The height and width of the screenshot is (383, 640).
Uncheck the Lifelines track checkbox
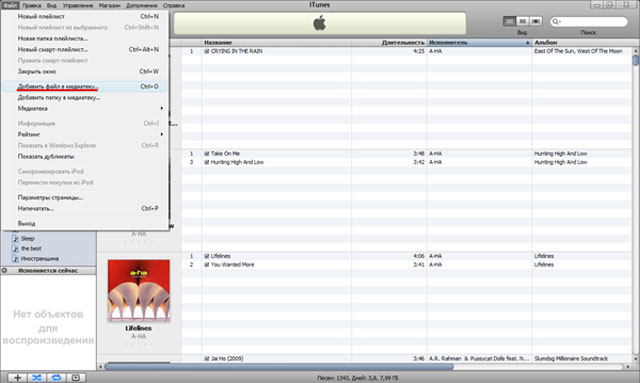pyautogui.click(x=207, y=256)
